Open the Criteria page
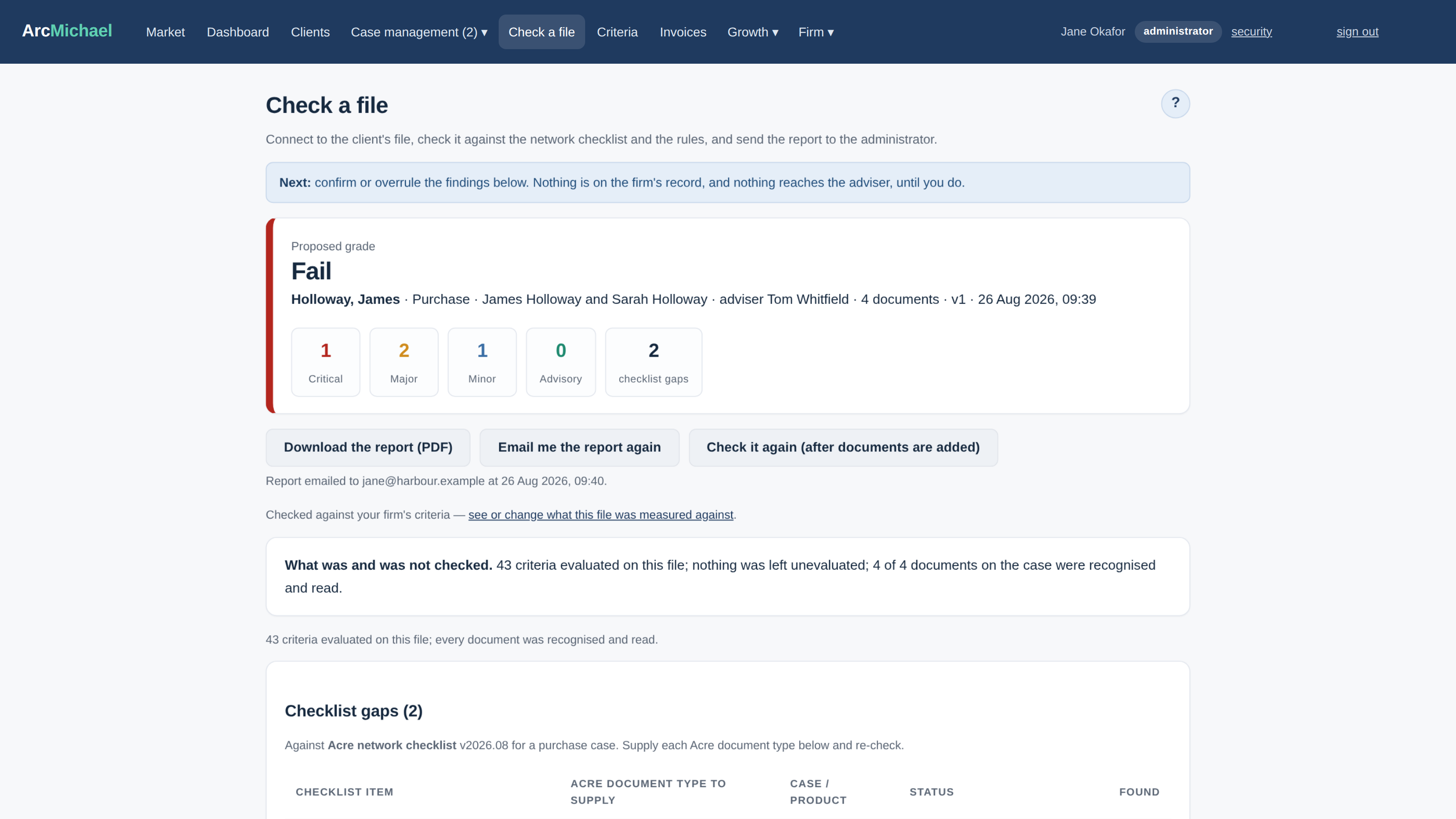 pyautogui.click(x=617, y=32)
